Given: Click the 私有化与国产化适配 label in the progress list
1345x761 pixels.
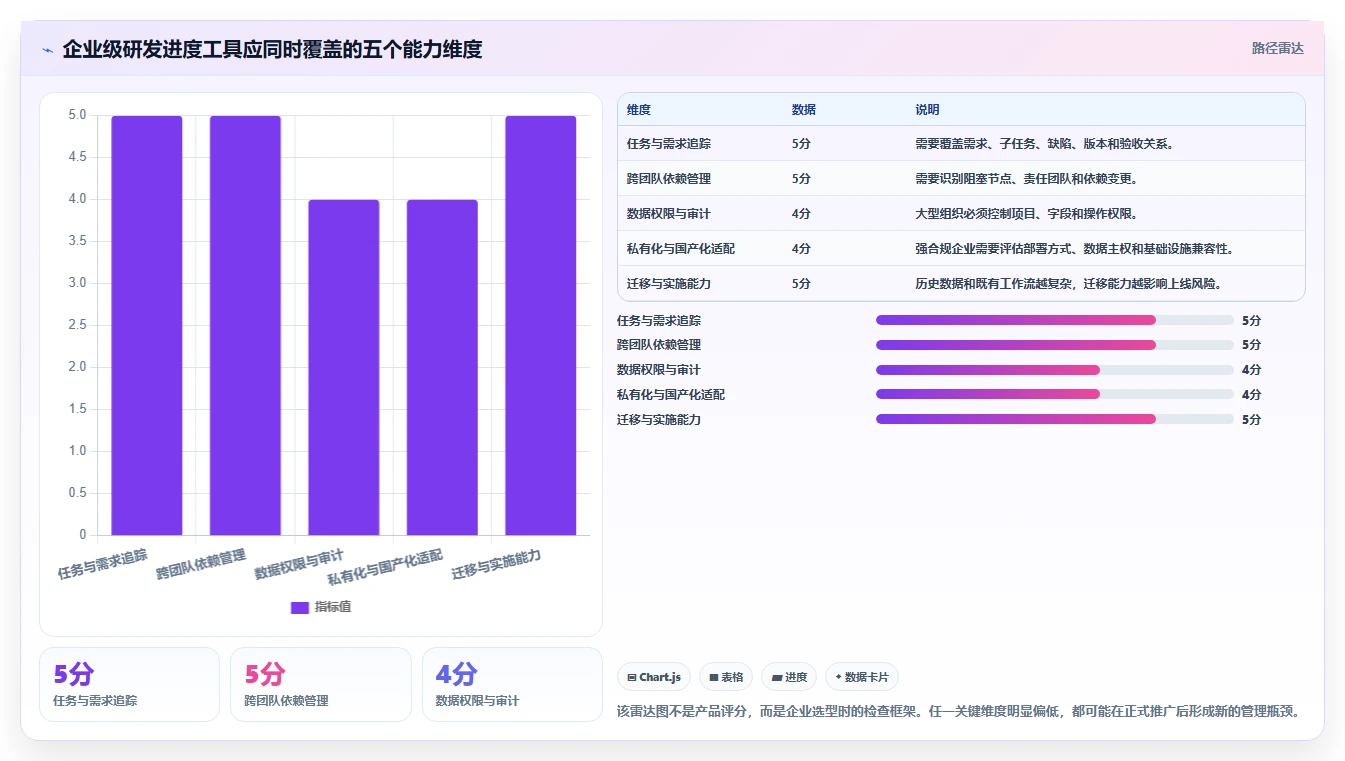Looking at the screenshot, I should pyautogui.click(x=671, y=395).
